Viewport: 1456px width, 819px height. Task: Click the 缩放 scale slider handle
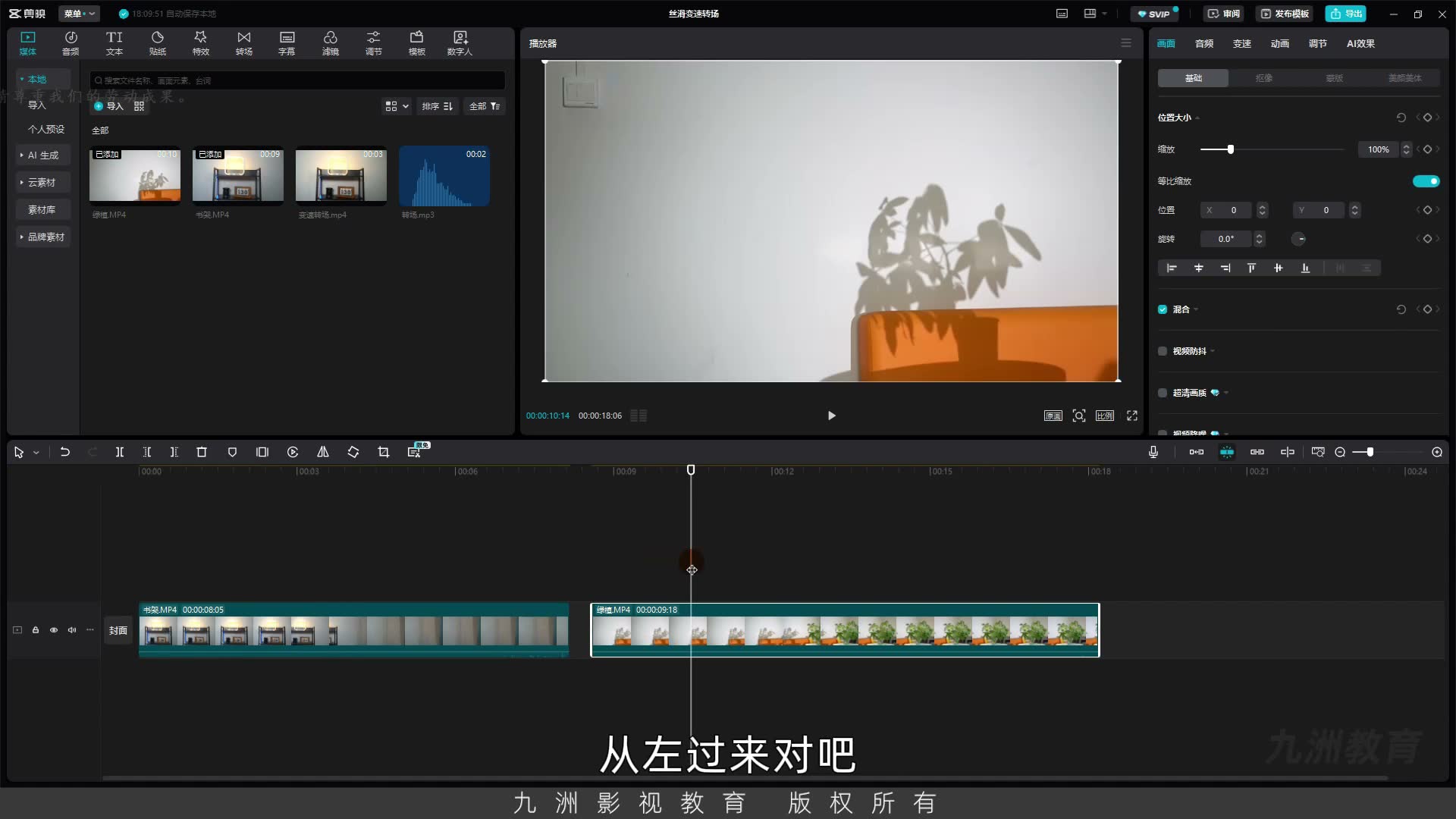click(x=1231, y=149)
